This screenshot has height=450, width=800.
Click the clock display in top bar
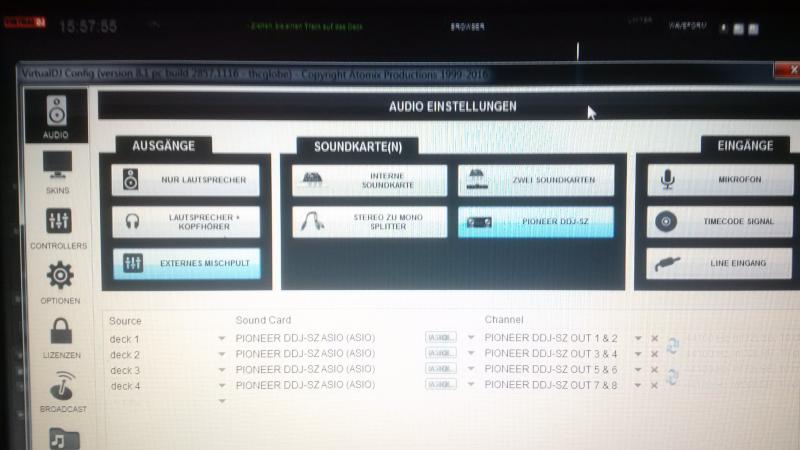click(x=88, y=26)
